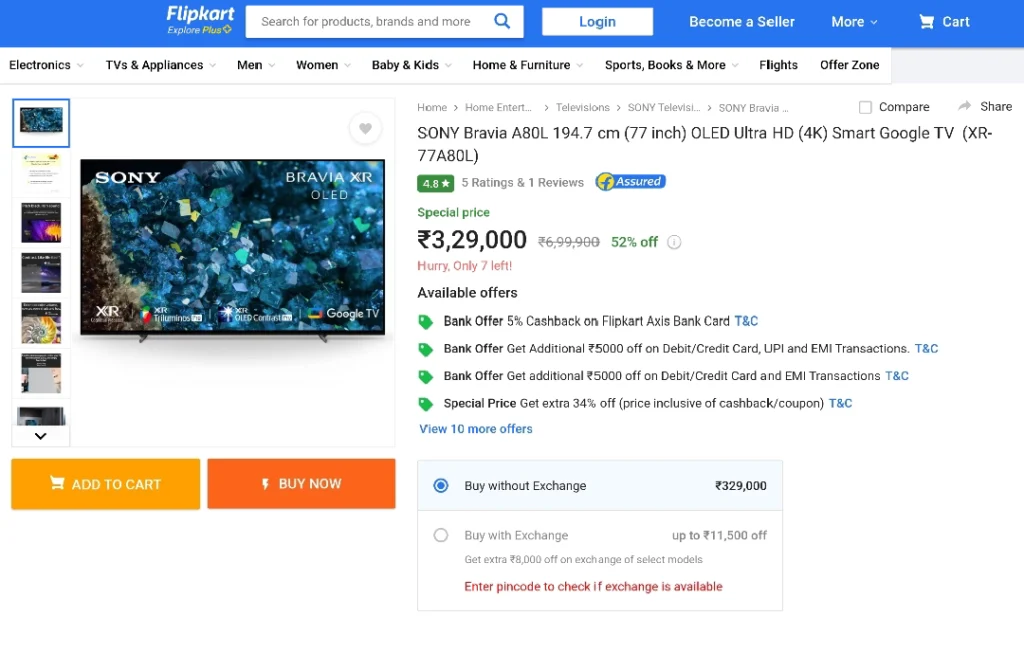The height and width of the screenshot is (653, 1024).
Task: Open the Flights menu item
Action: 778,65
